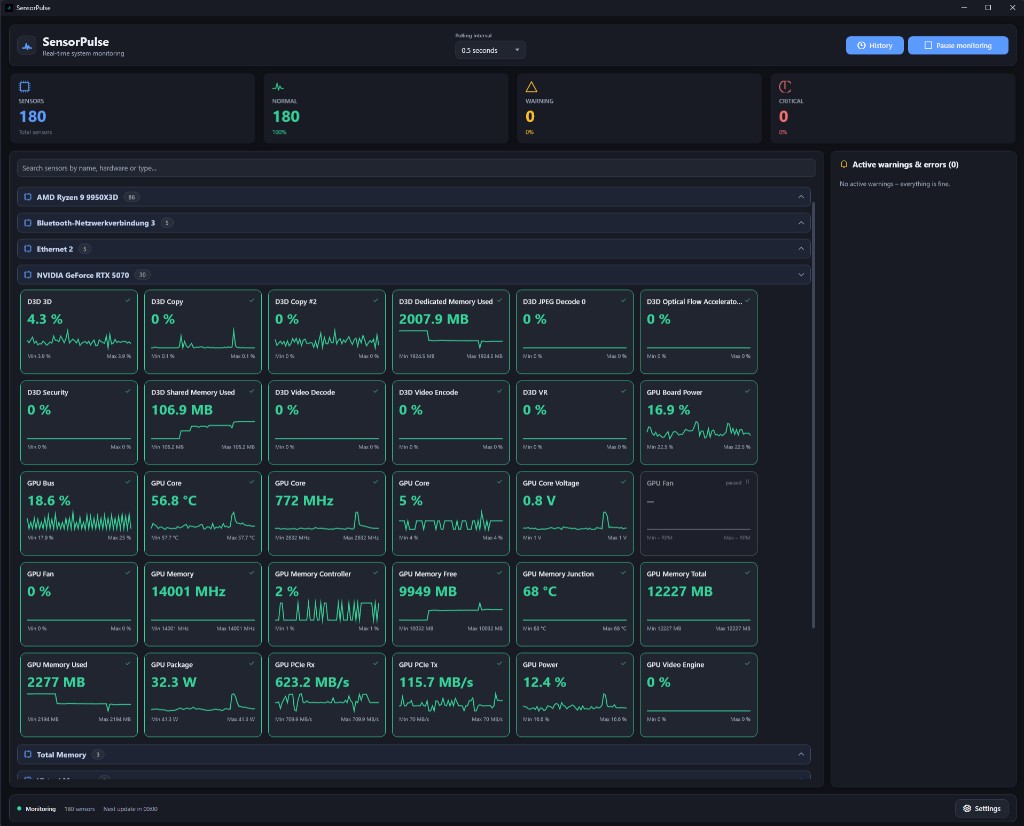Click the checkmark on D3D JPEG Decode 0 card
The height and width of the screenshot is (826, 1024).
click(x=623, y=300)
